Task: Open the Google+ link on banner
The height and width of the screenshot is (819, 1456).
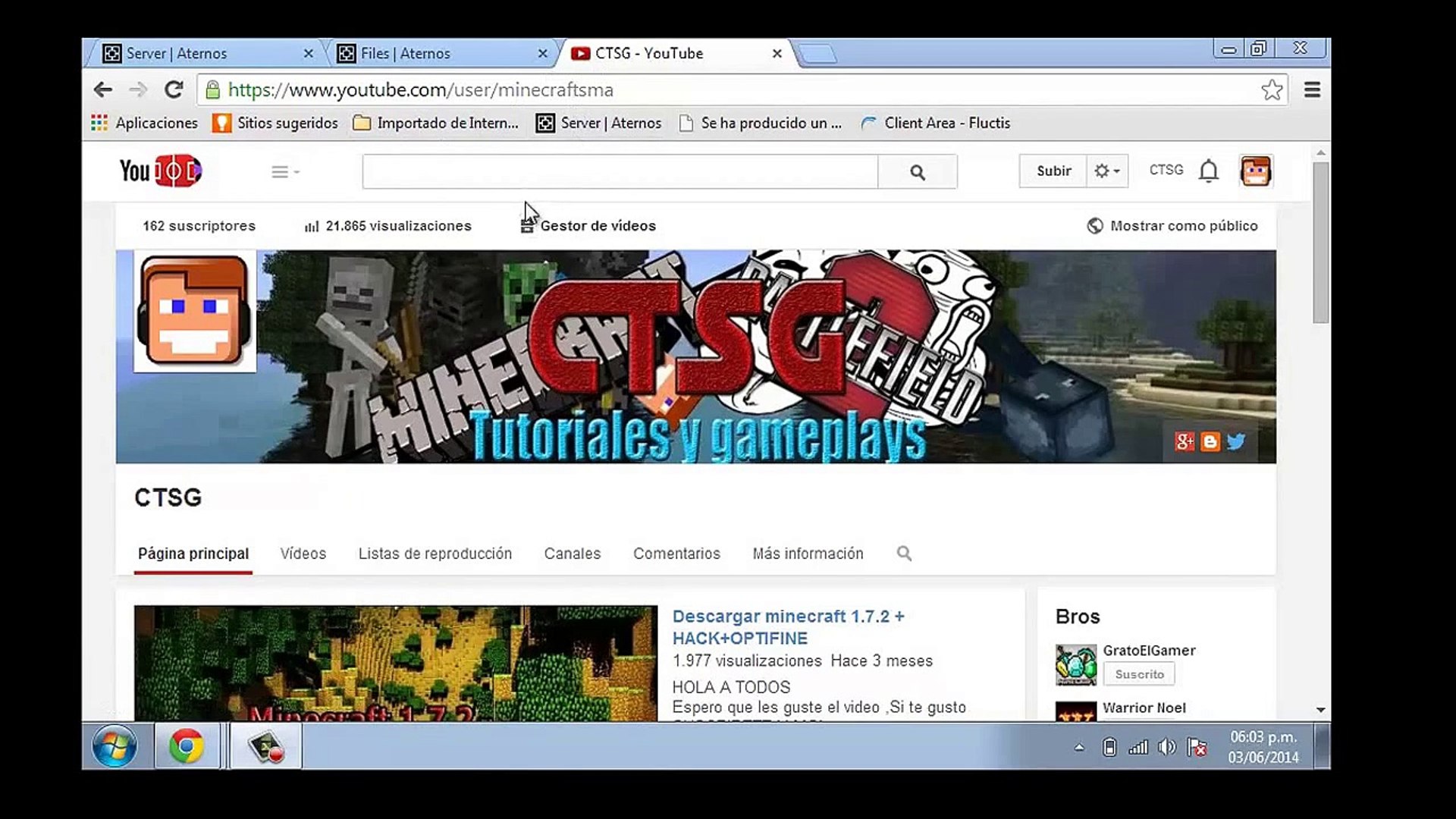Action: pyautogui.click(x=1185, y=441)
